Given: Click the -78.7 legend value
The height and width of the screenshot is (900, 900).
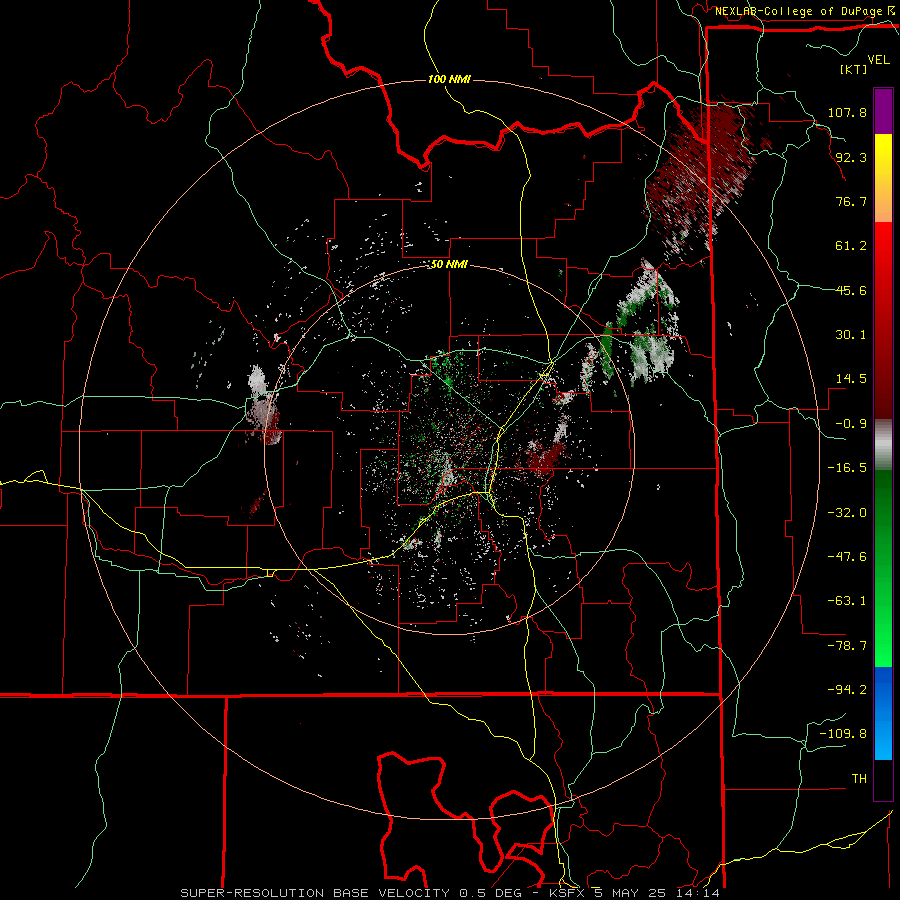Looking at the screenshot, I should click(847, 645).
